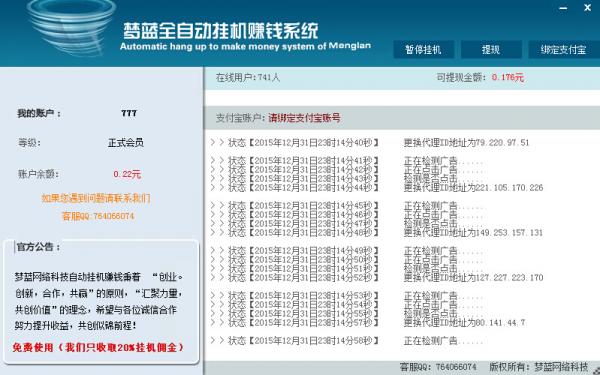Click the tornado swirl logo icon

click(71, 27)
